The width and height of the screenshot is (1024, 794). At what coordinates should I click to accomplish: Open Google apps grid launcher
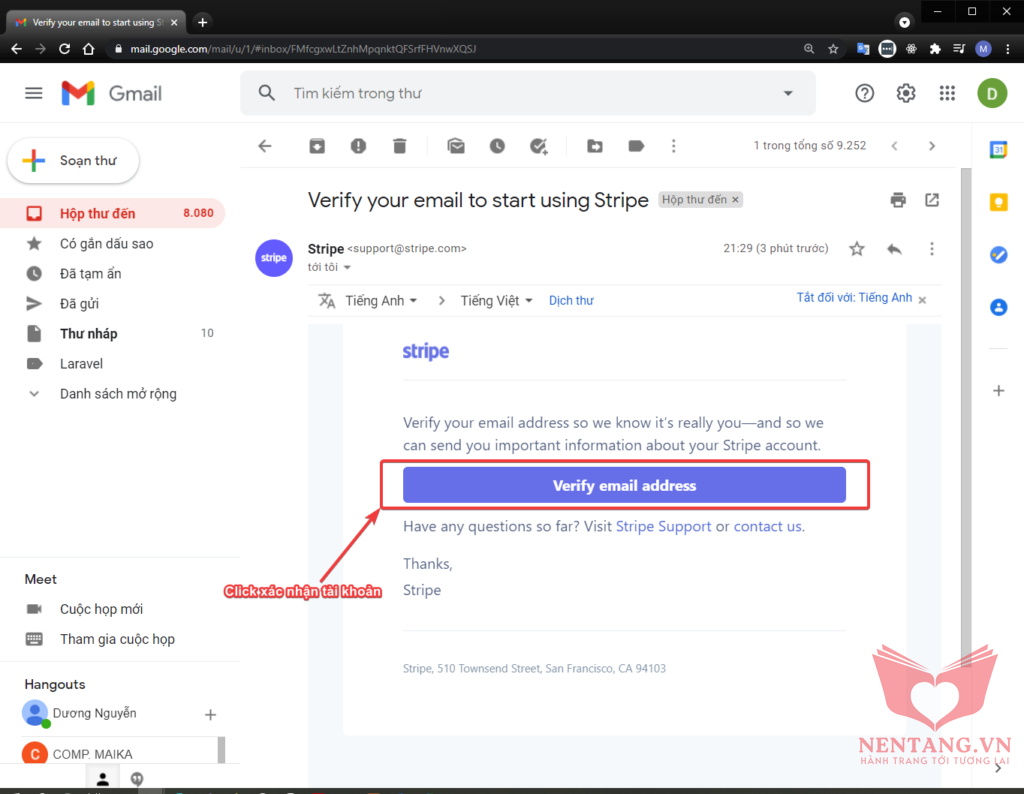click(x=947, y=93)
